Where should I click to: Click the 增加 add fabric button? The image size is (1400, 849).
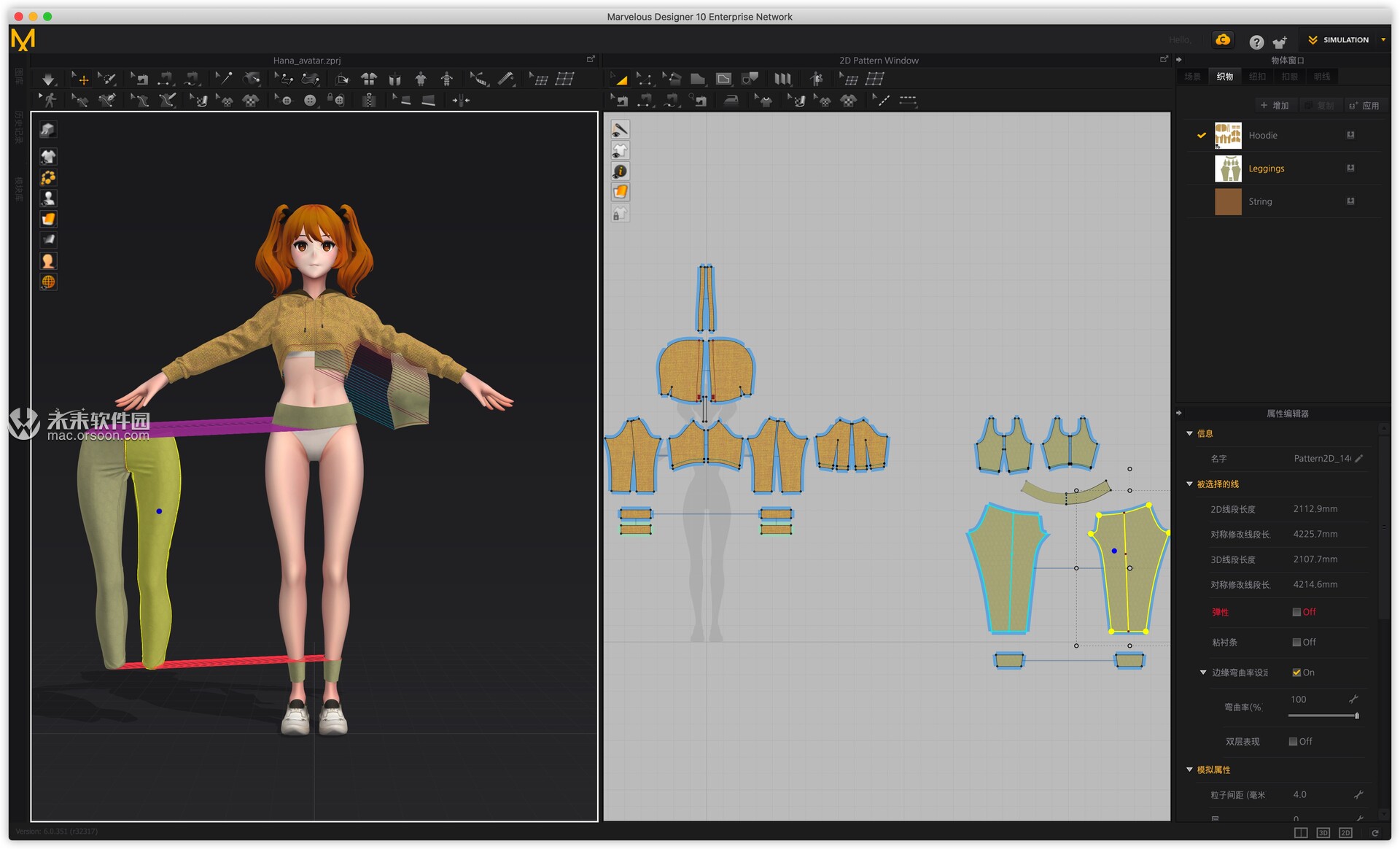[x=1275, y=106]
